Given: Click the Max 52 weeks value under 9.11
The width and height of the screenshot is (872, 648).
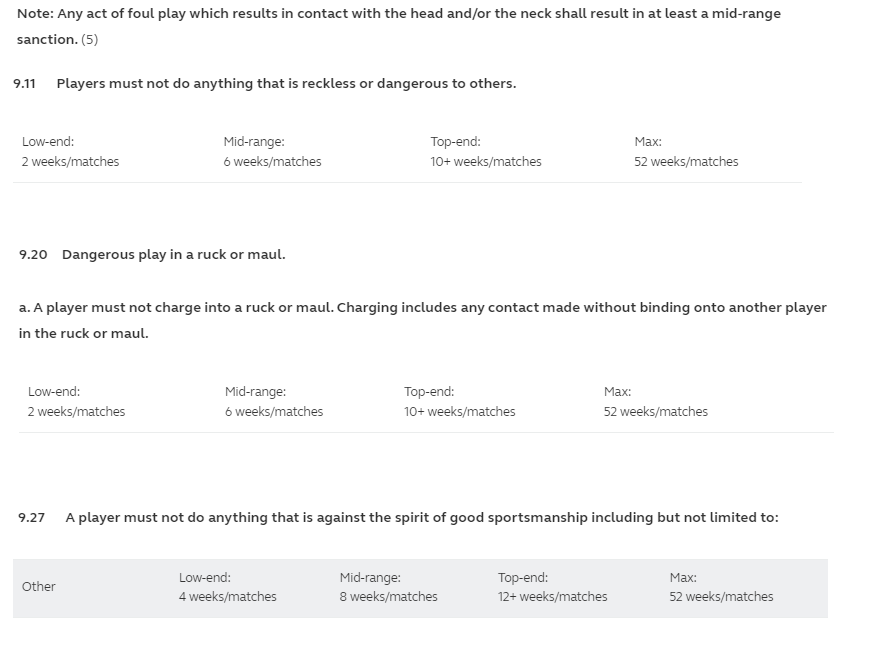Looking at the screenshot, I should tap(686, 162).
